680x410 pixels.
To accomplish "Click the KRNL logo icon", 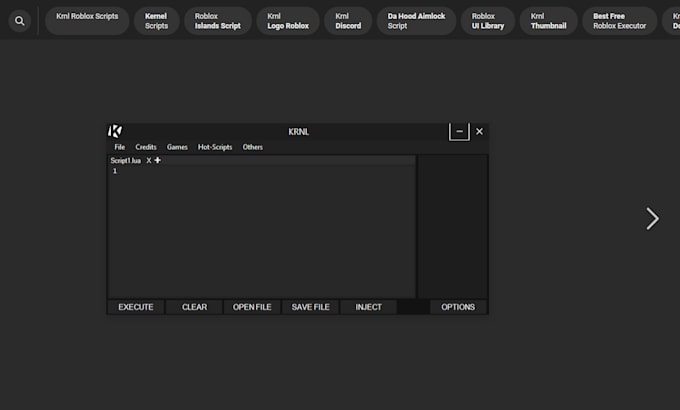I will (115, 131).
